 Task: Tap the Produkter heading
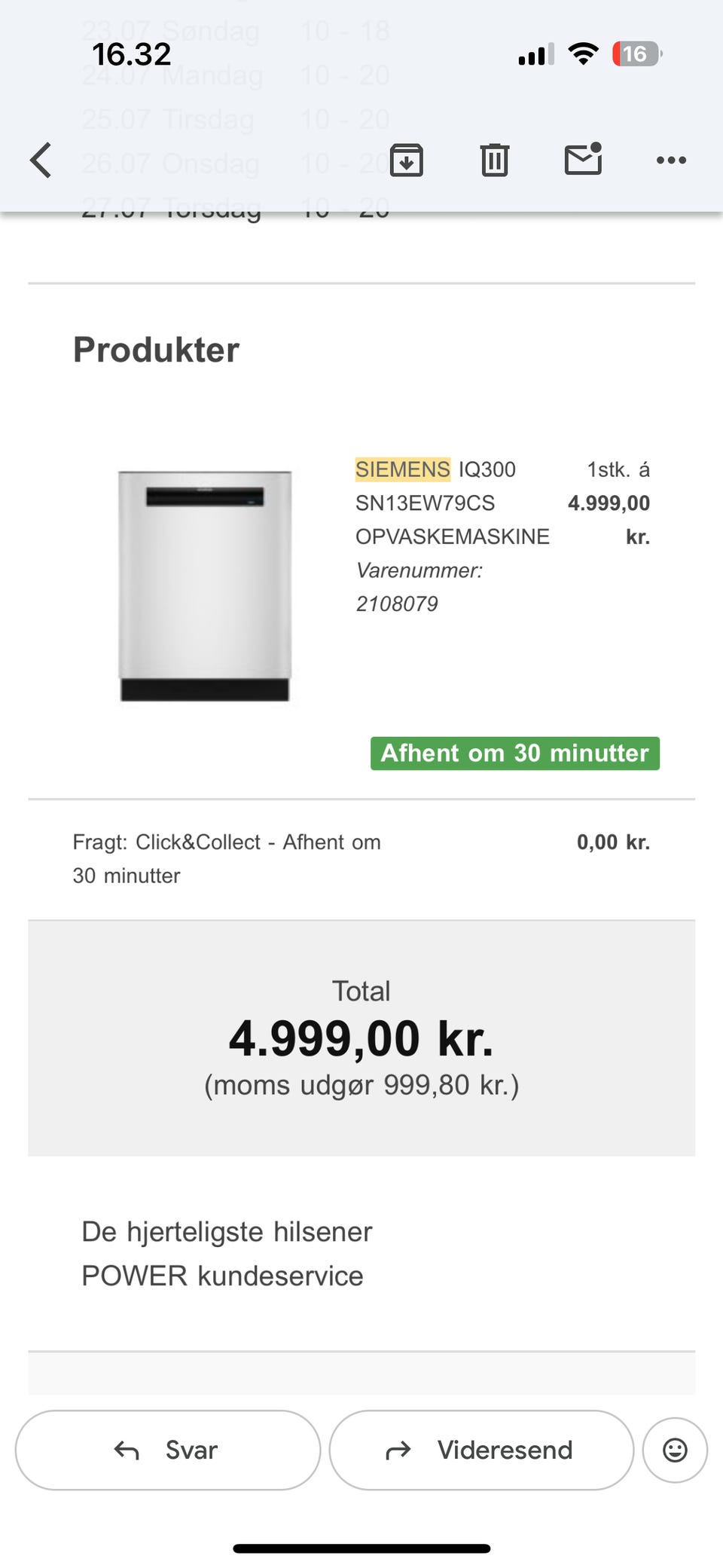coord(157,350)
